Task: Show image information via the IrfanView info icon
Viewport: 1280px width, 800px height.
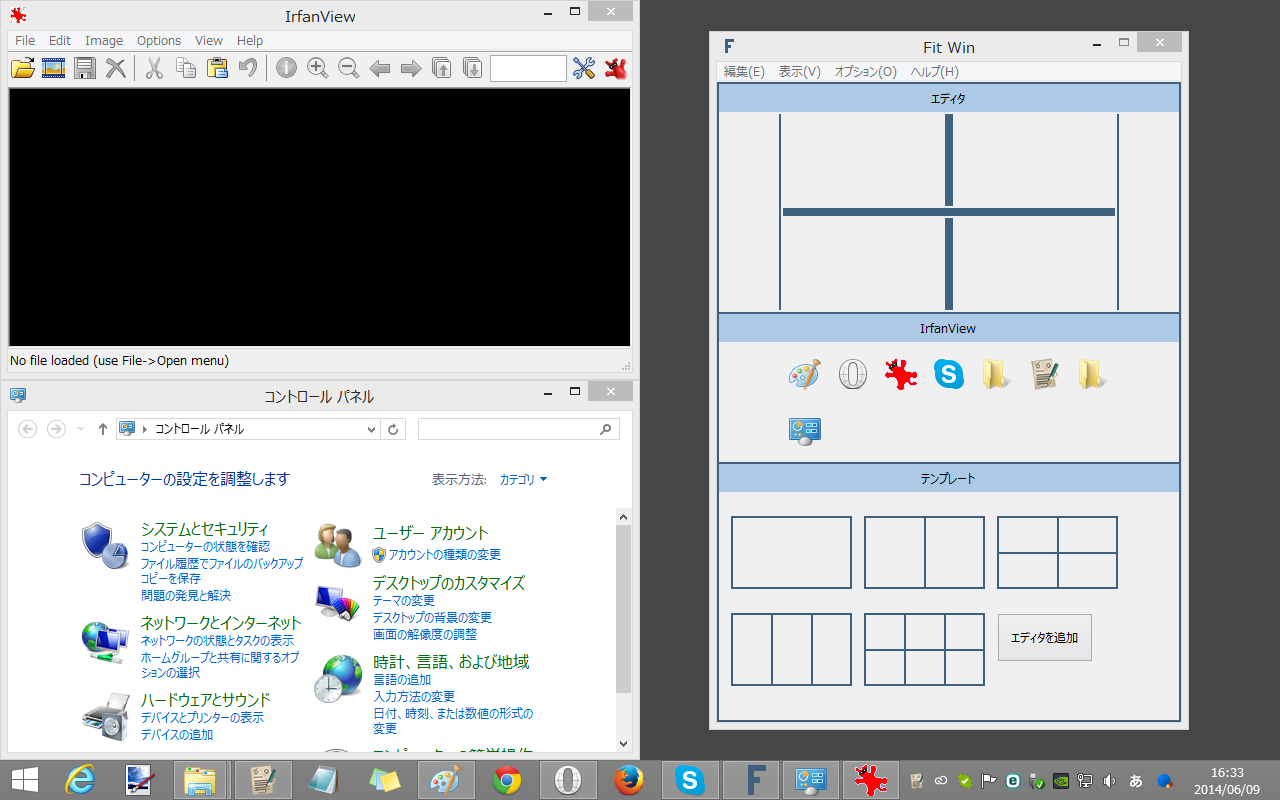Action: pos(287,68)
